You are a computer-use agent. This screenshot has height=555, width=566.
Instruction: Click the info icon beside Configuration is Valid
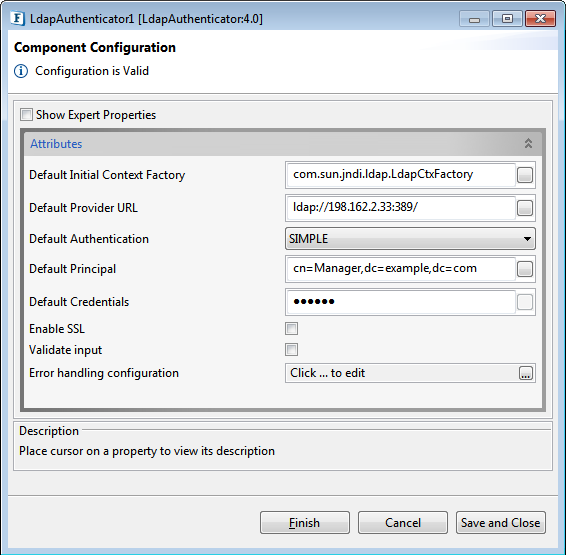click(21, 71)
